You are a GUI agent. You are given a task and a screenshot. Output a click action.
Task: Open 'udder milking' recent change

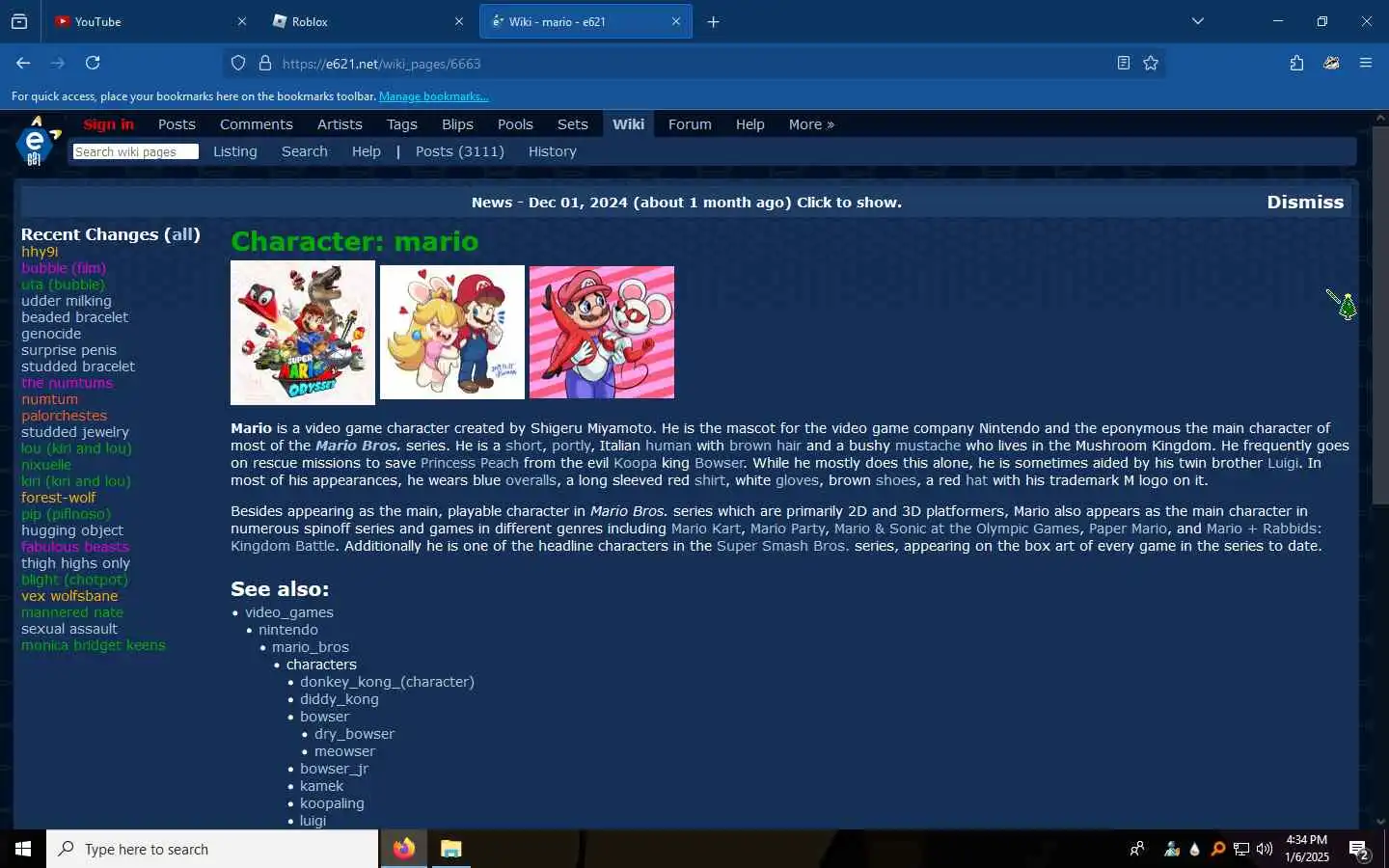pyautogui.click(x=67, y=301)
